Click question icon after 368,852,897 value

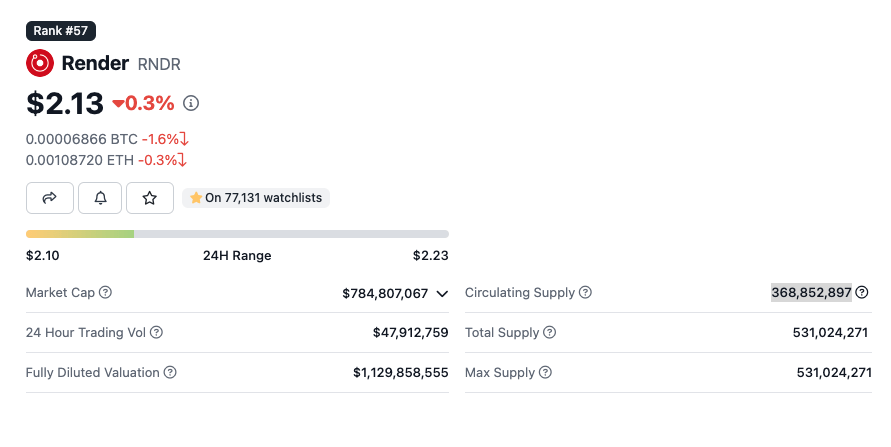862,292
